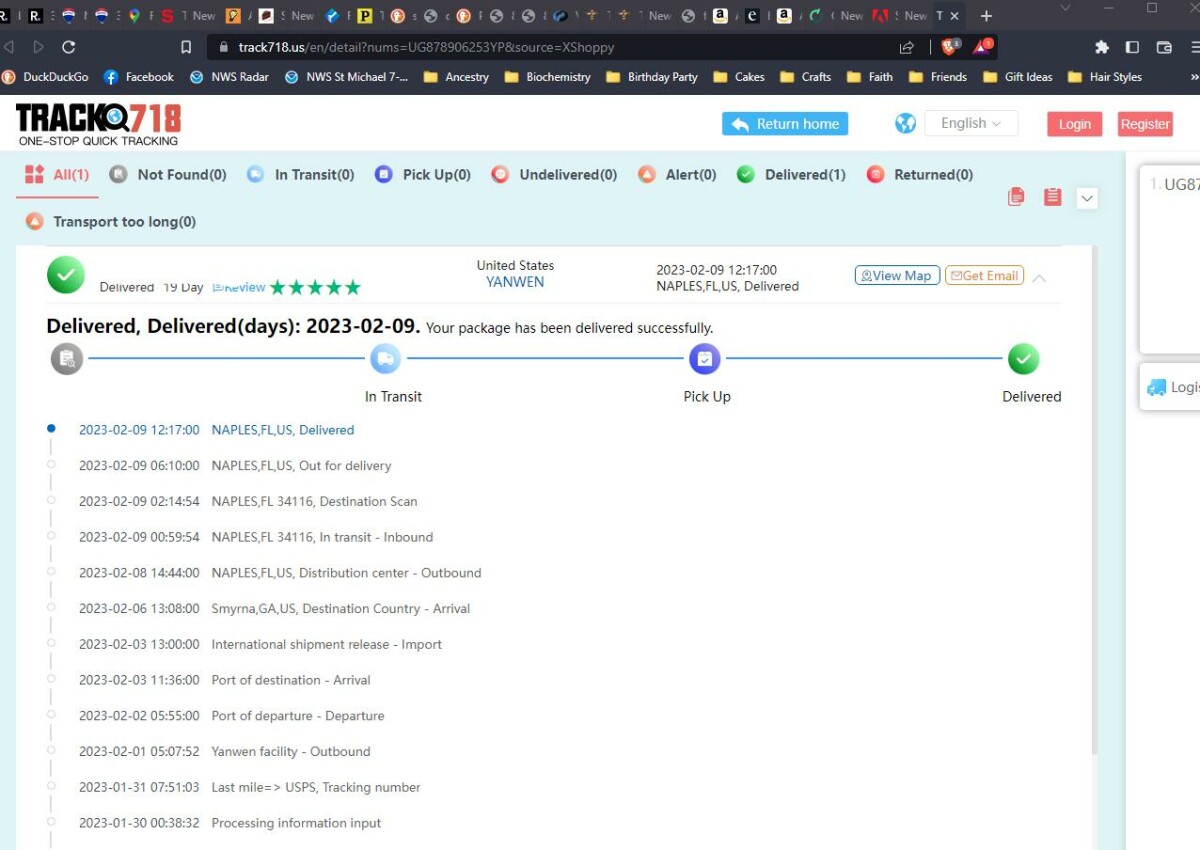Click the Track718 logo
Screen dimensions: 1200x850
[98, 124]
